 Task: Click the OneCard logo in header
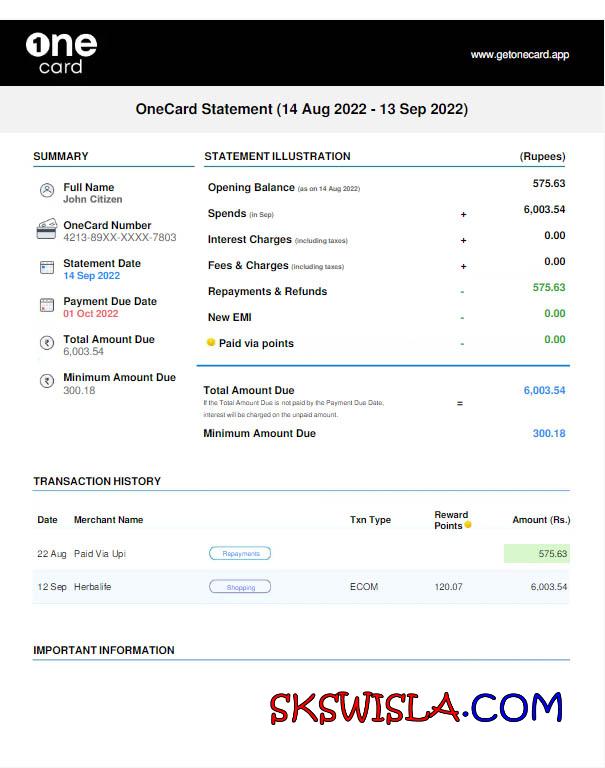61,53
